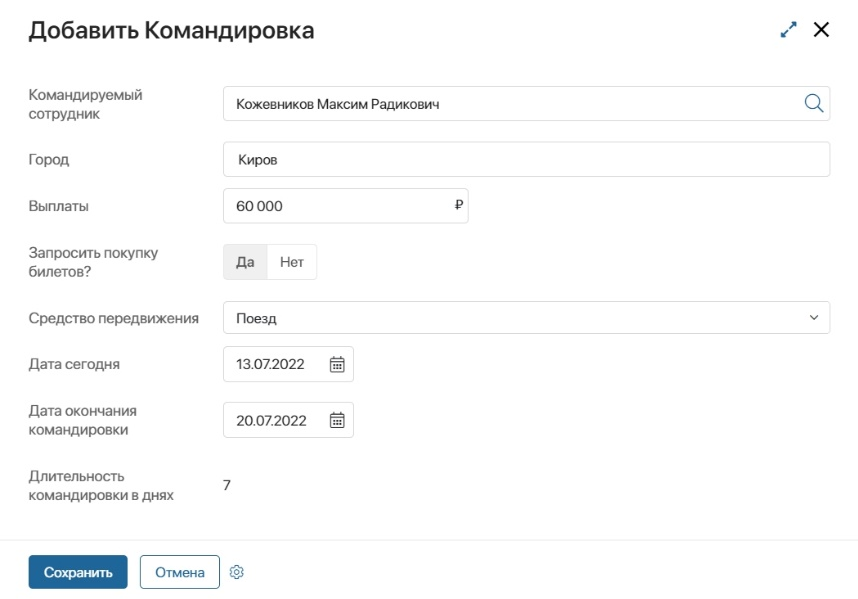Click the Сохранить button
858x599 pixels.
click(78, 572)
